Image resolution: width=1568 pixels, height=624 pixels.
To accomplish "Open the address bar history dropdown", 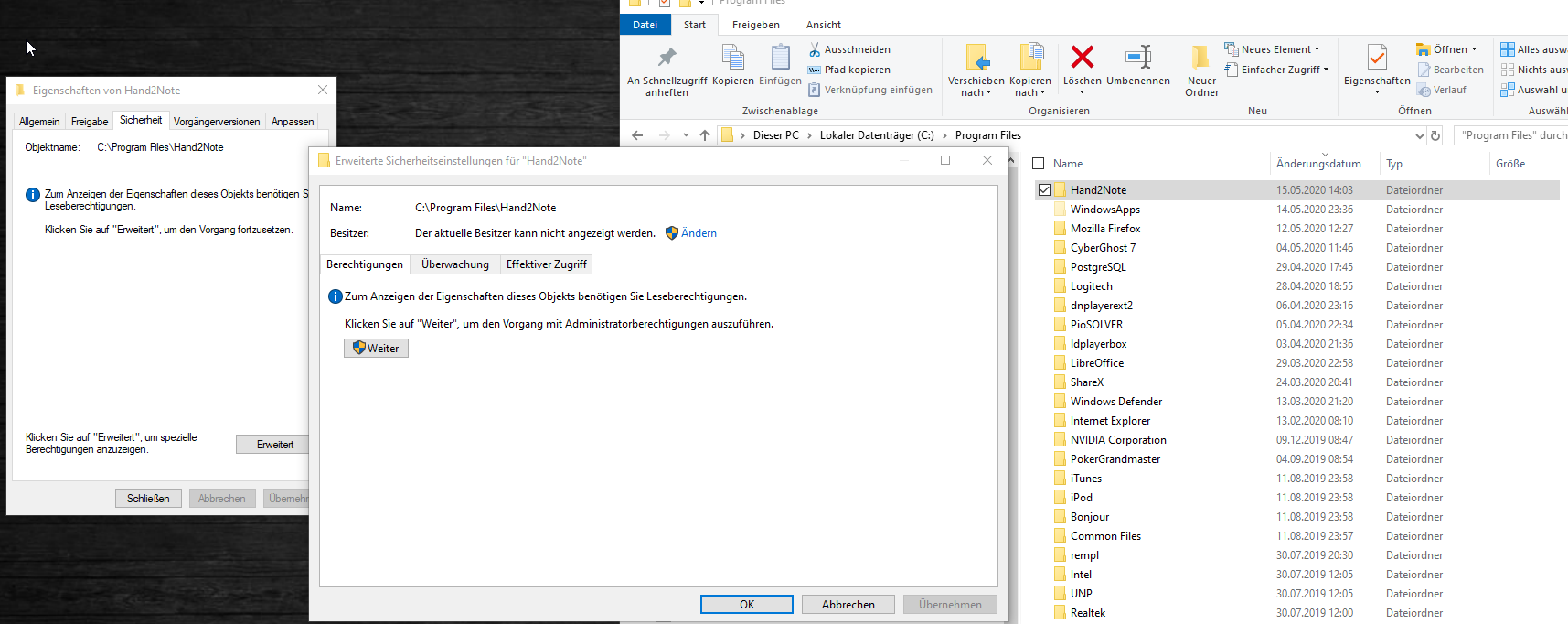I will pyautogui.click(x=1419, y=135).
